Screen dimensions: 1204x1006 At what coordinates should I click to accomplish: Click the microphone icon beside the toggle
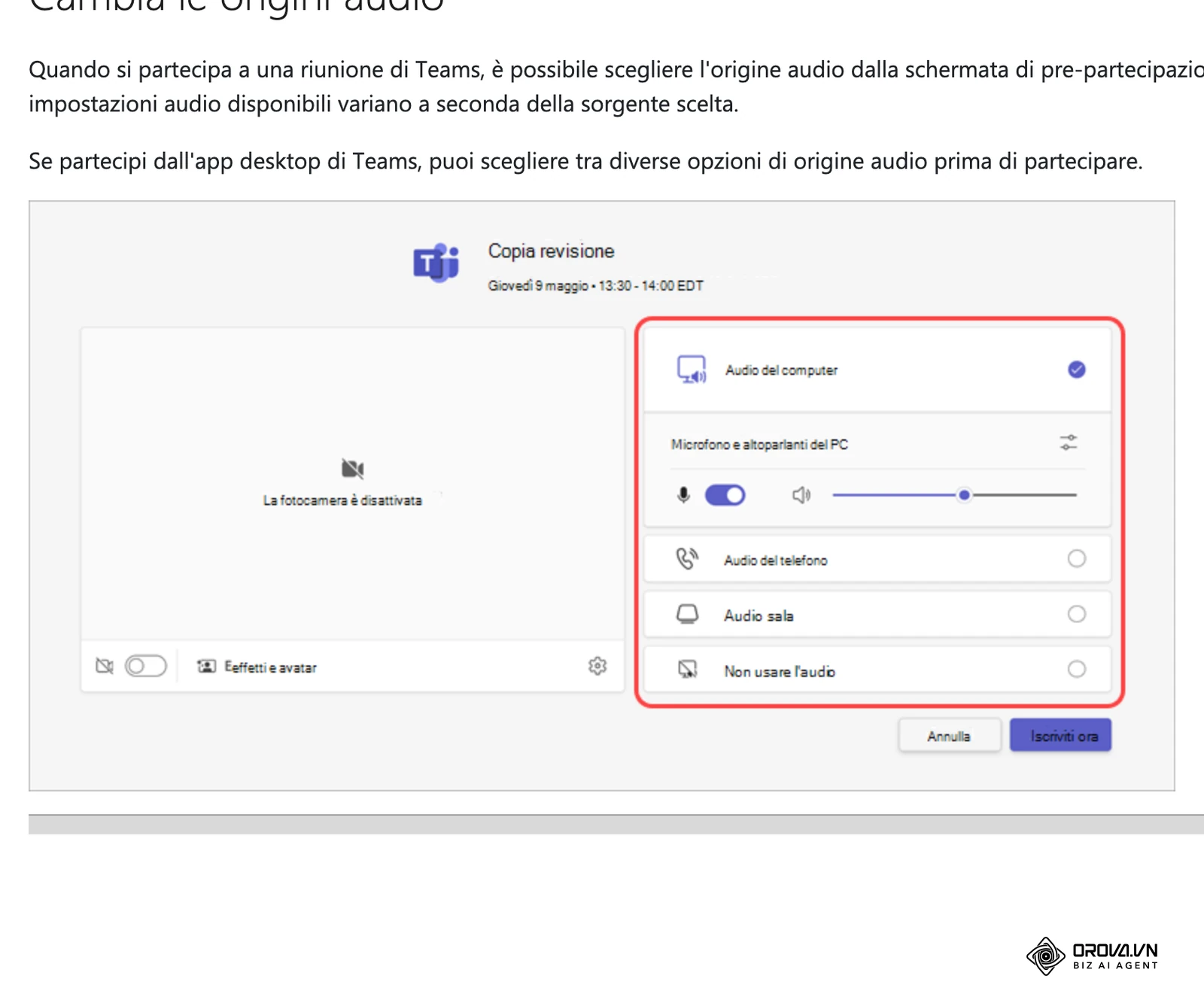683,495
